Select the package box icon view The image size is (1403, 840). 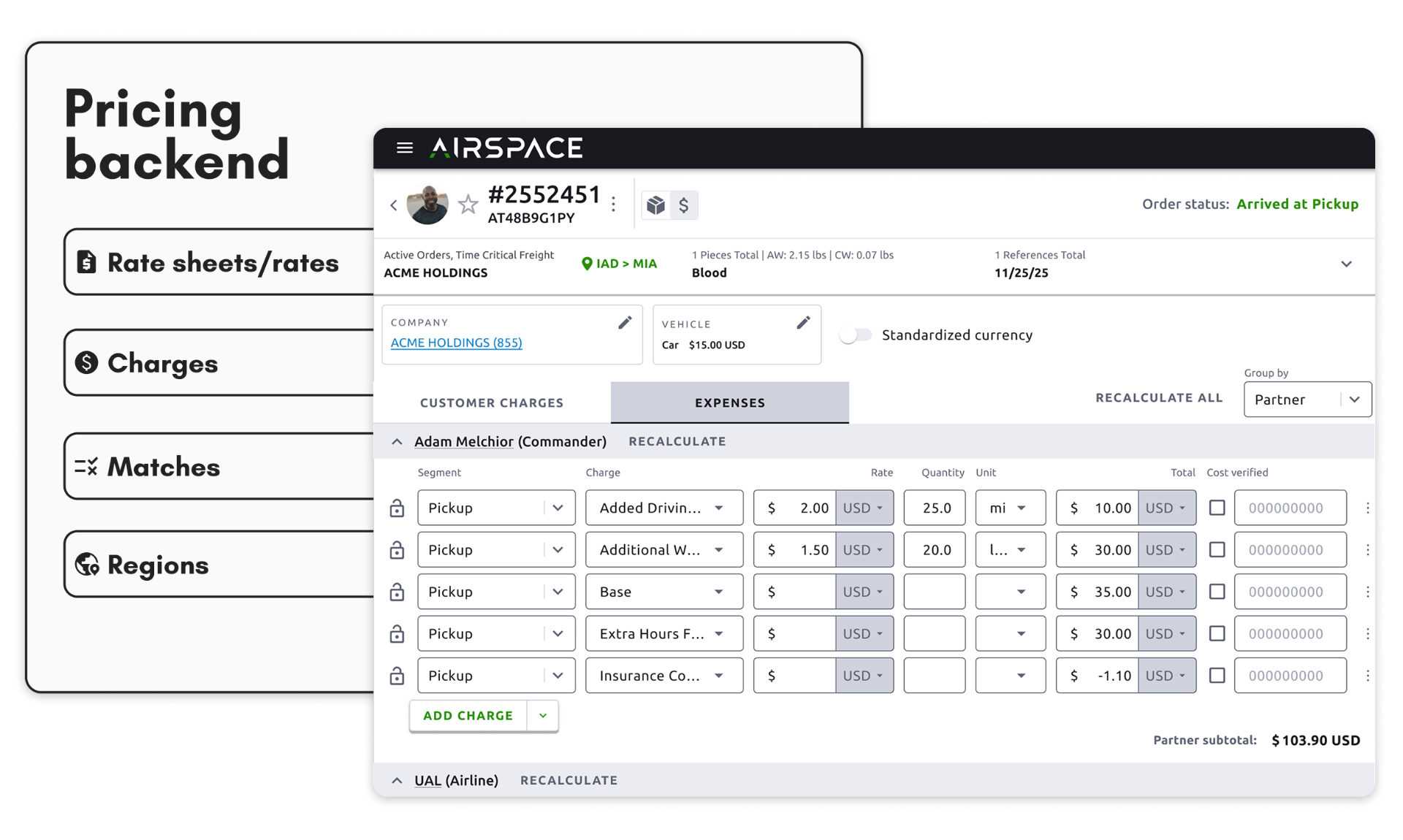tap(655, 205)
